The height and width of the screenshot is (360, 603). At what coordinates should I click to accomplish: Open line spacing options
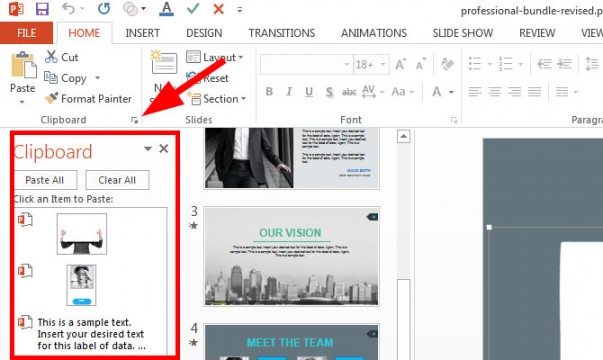[x=592, y=64]
